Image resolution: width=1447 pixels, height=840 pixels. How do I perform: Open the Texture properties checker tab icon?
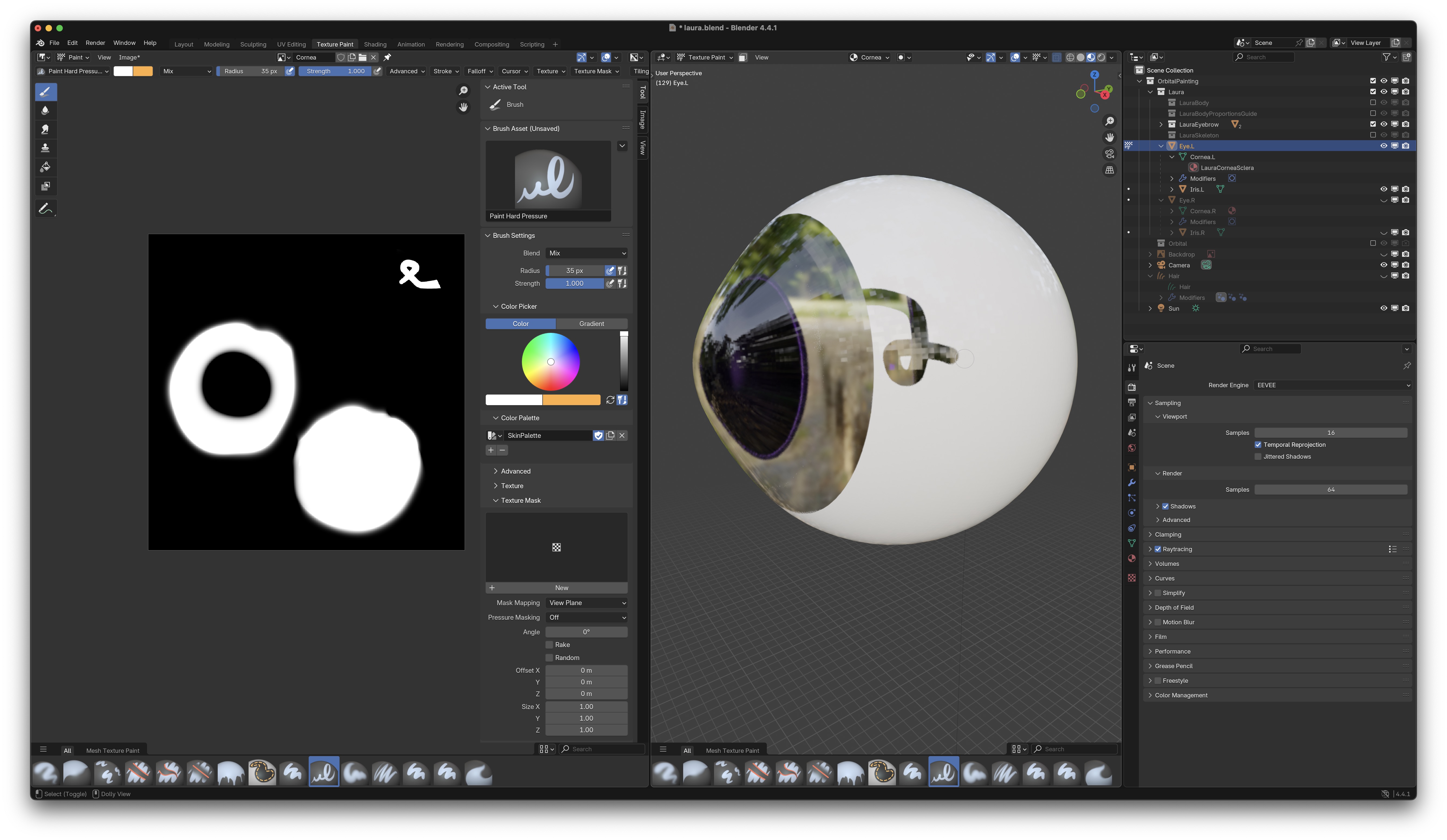(x=1131, y=578)
